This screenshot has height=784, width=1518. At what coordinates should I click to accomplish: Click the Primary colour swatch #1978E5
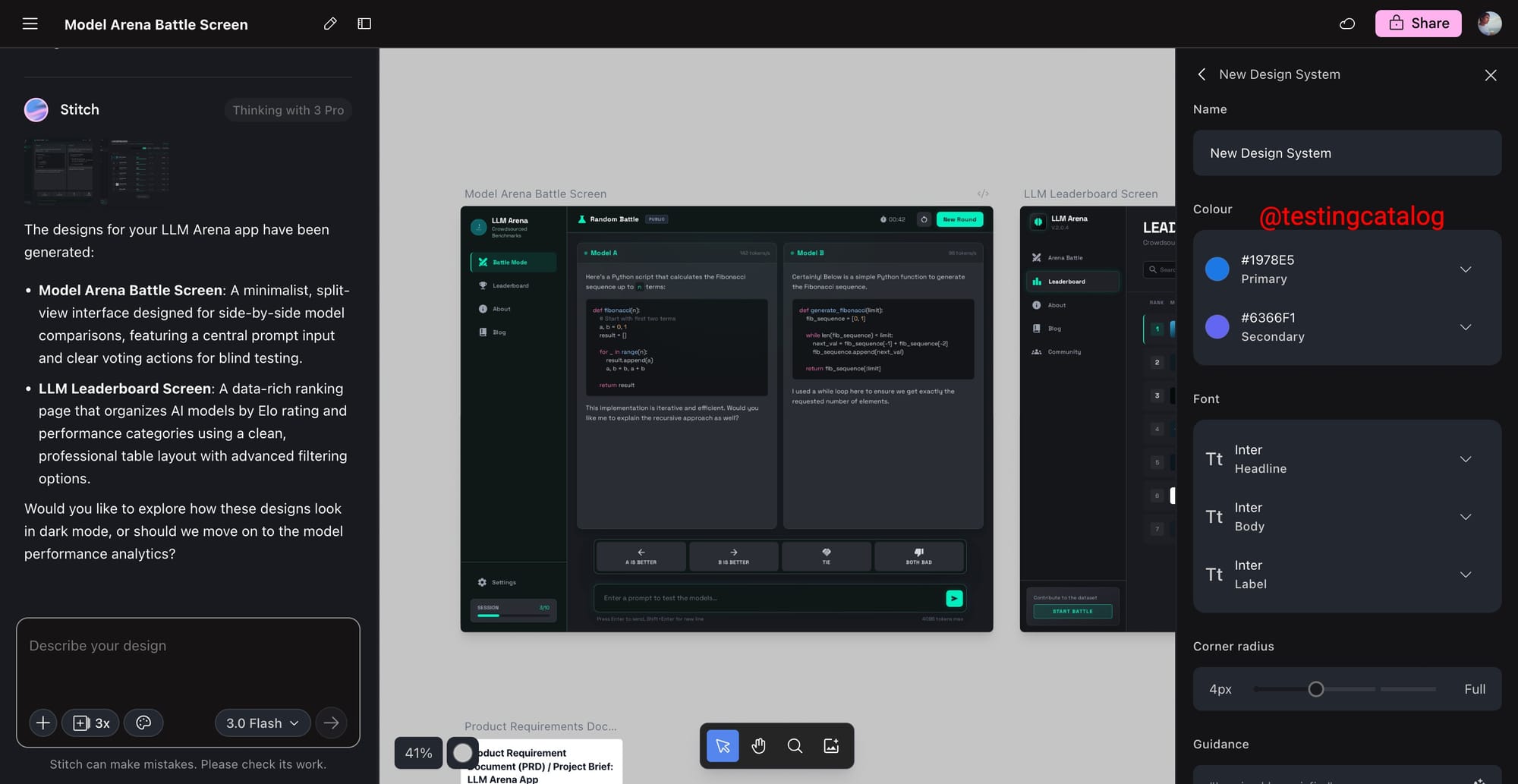tap(1217, 269)
